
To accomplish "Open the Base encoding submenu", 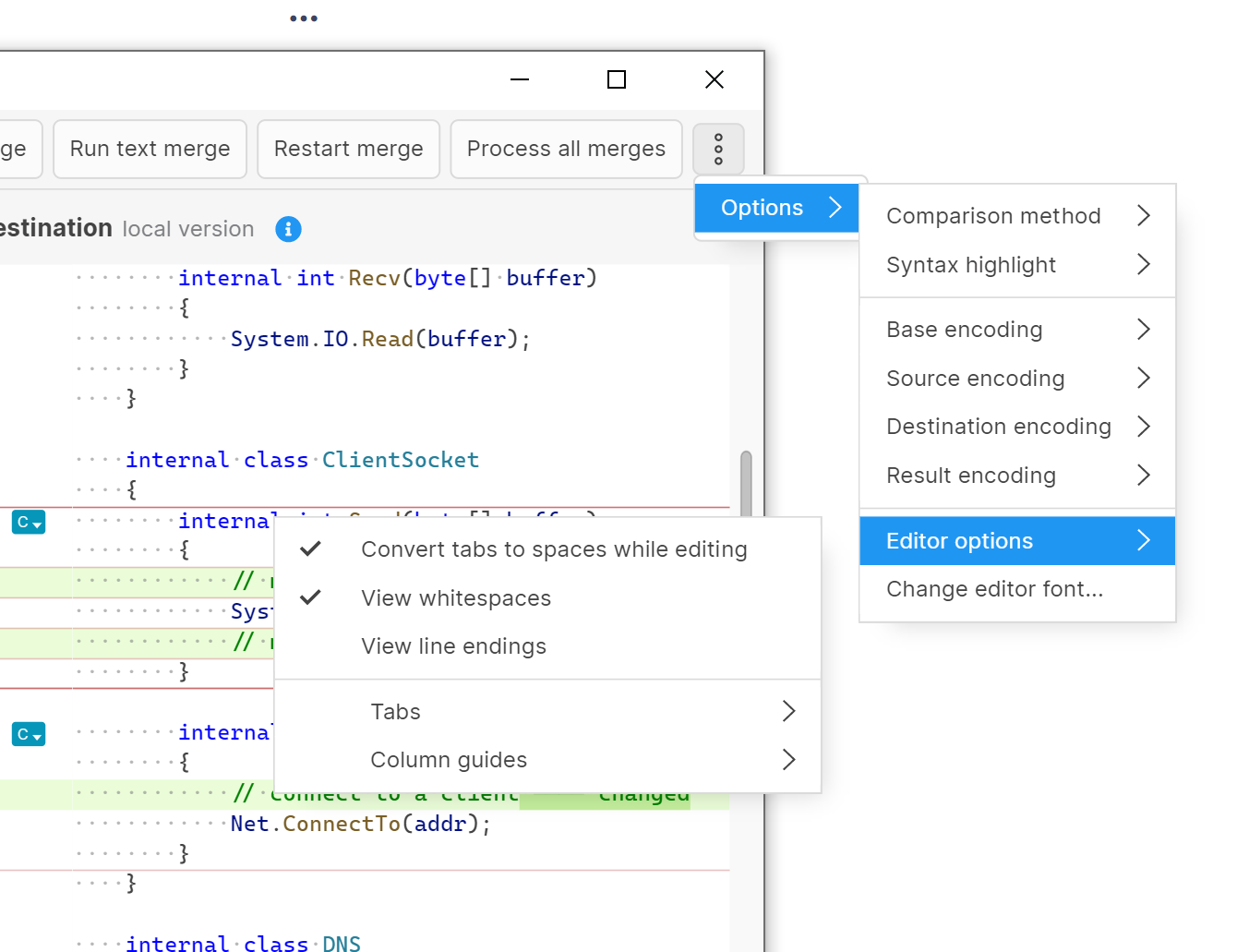I will tap(964, 329).
